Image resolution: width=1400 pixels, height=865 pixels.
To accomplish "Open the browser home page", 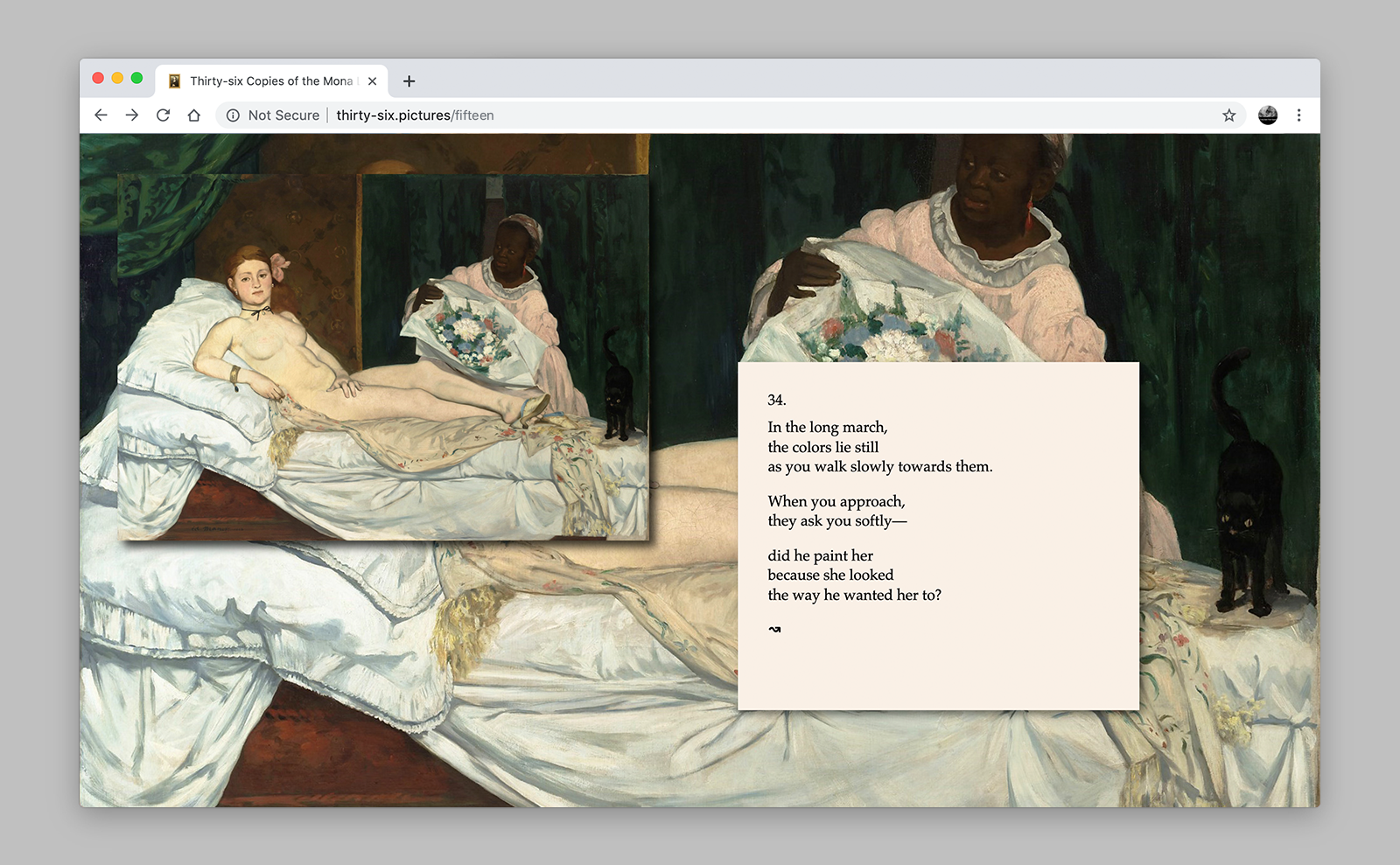I will click(194, 115).
